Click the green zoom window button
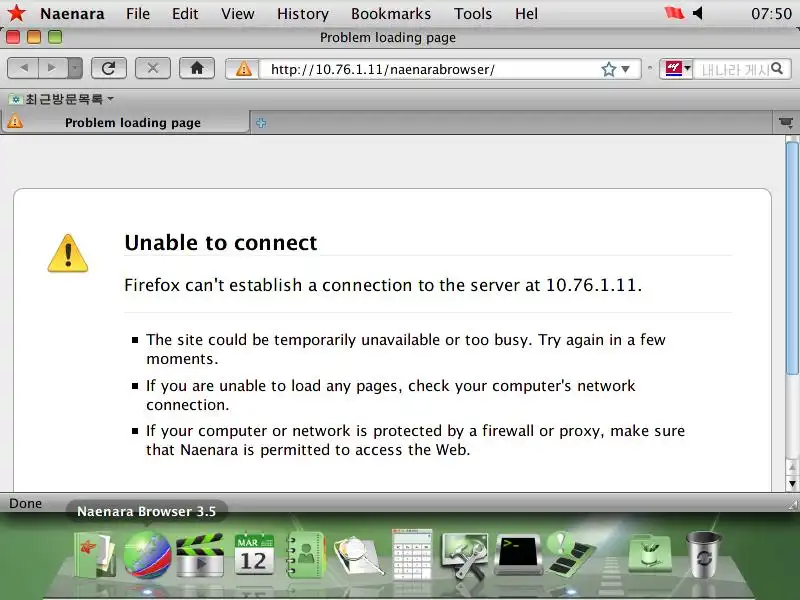Viewport: 800px width, 600px height. [55, 37]
